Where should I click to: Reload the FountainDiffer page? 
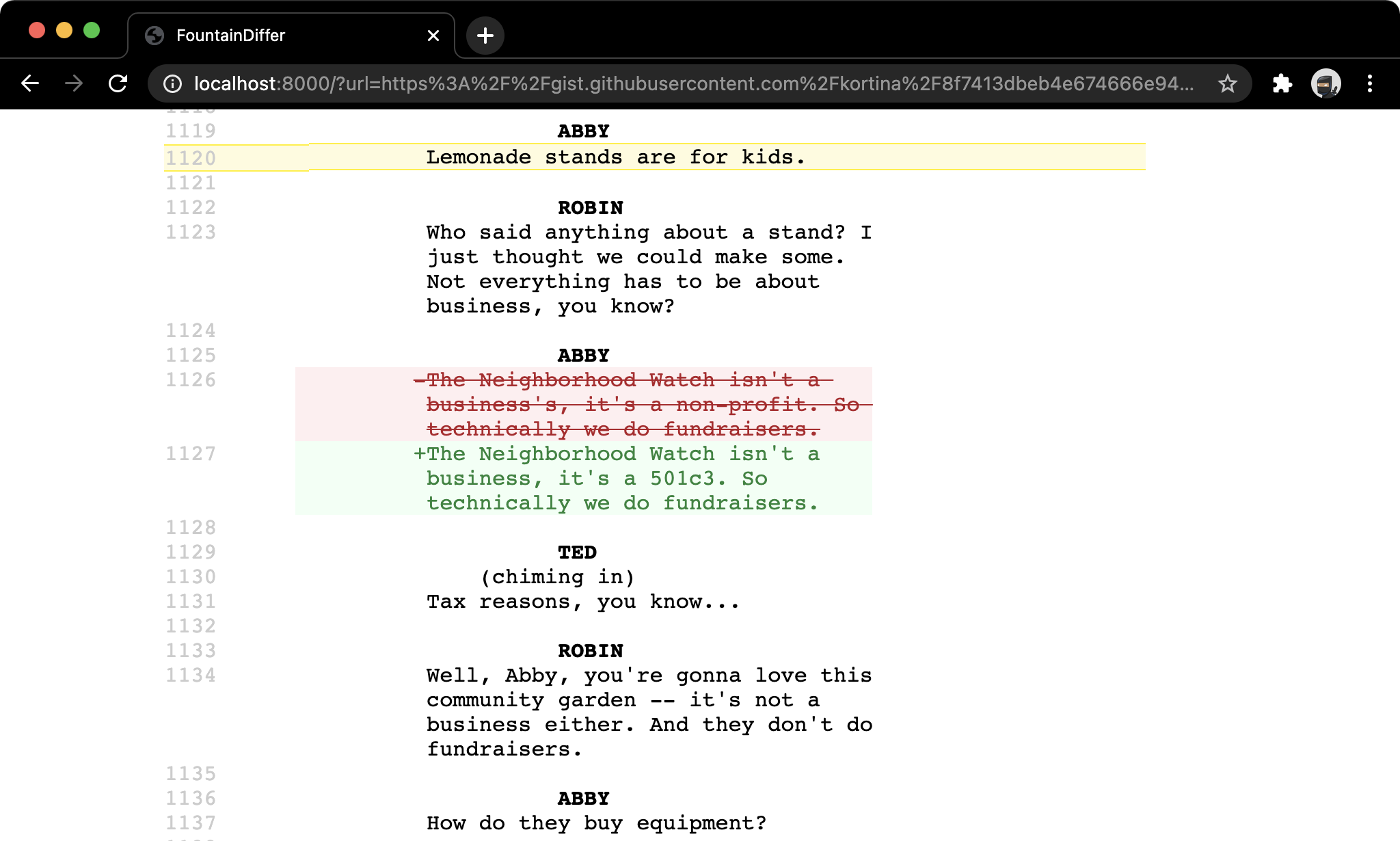pyautogui.click(x=118, y=83)
